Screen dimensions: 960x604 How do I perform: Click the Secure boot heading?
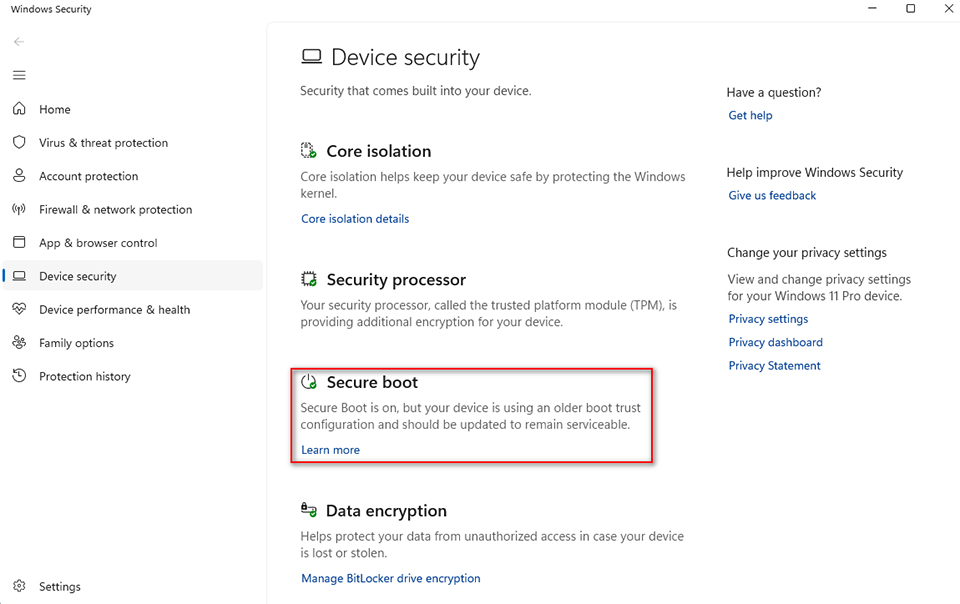tap(372, 382)
